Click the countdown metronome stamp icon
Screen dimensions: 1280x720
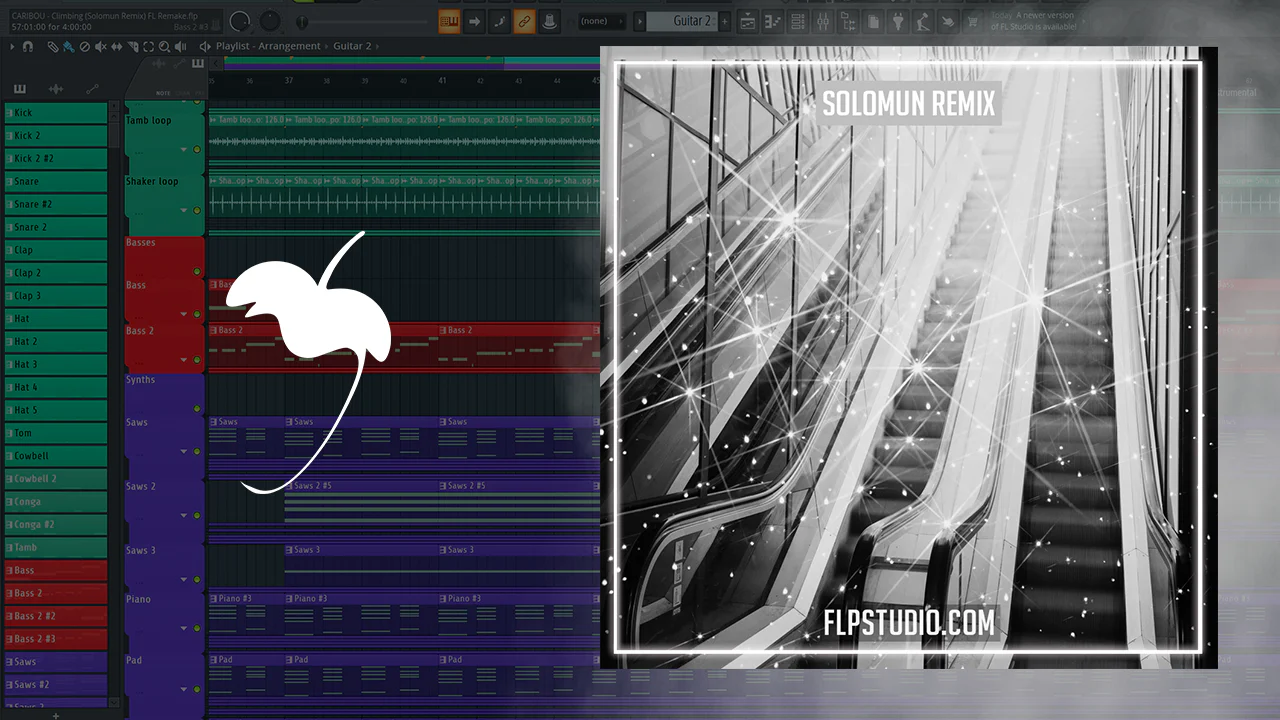pyautogui.click(x=548, y=21)
